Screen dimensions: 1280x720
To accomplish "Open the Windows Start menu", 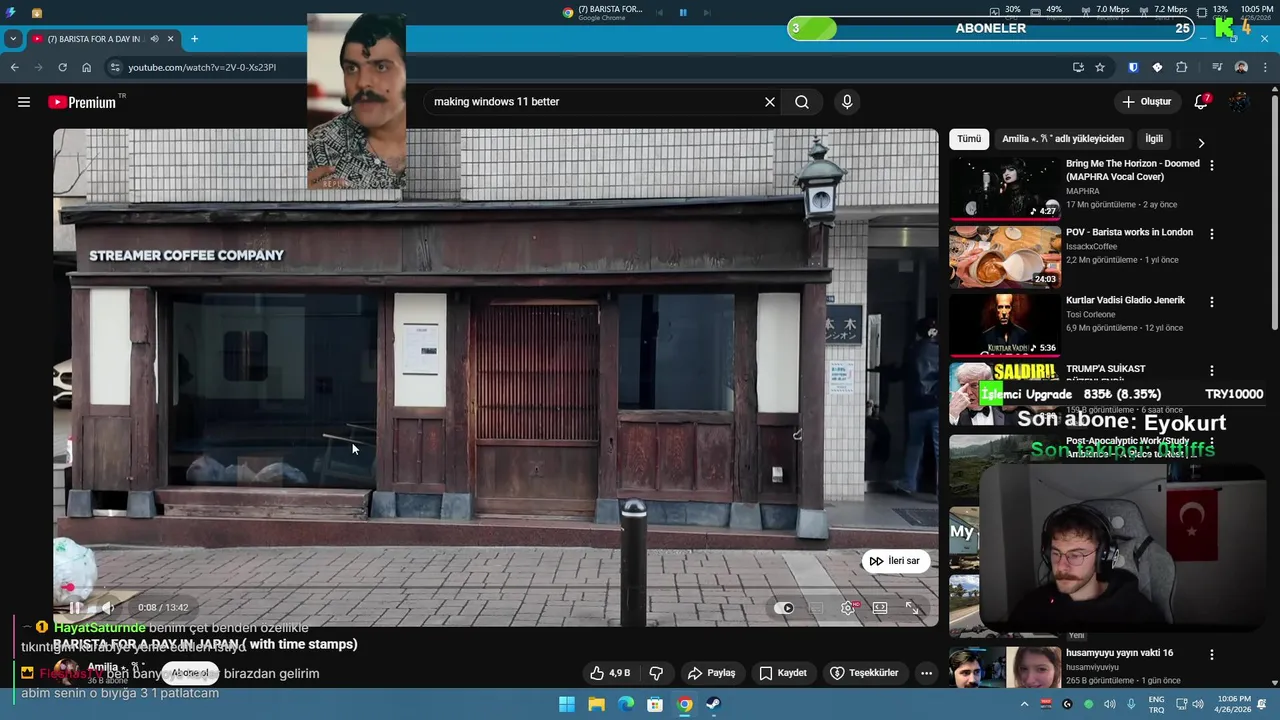I will click(x=567, y=704).
